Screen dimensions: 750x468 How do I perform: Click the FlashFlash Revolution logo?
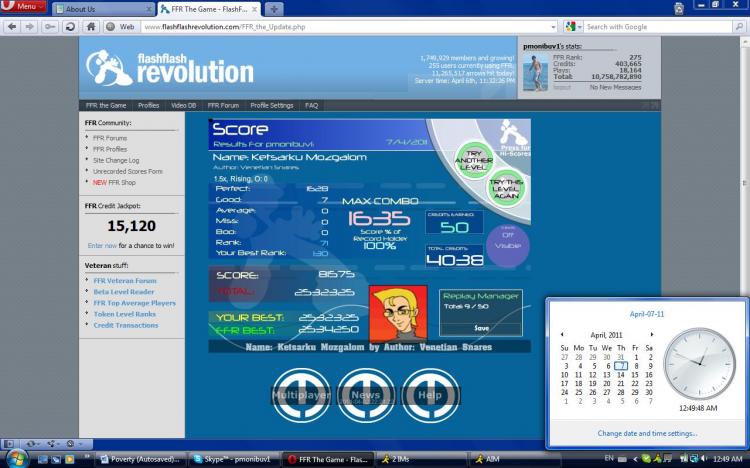[x=170, y=68]
